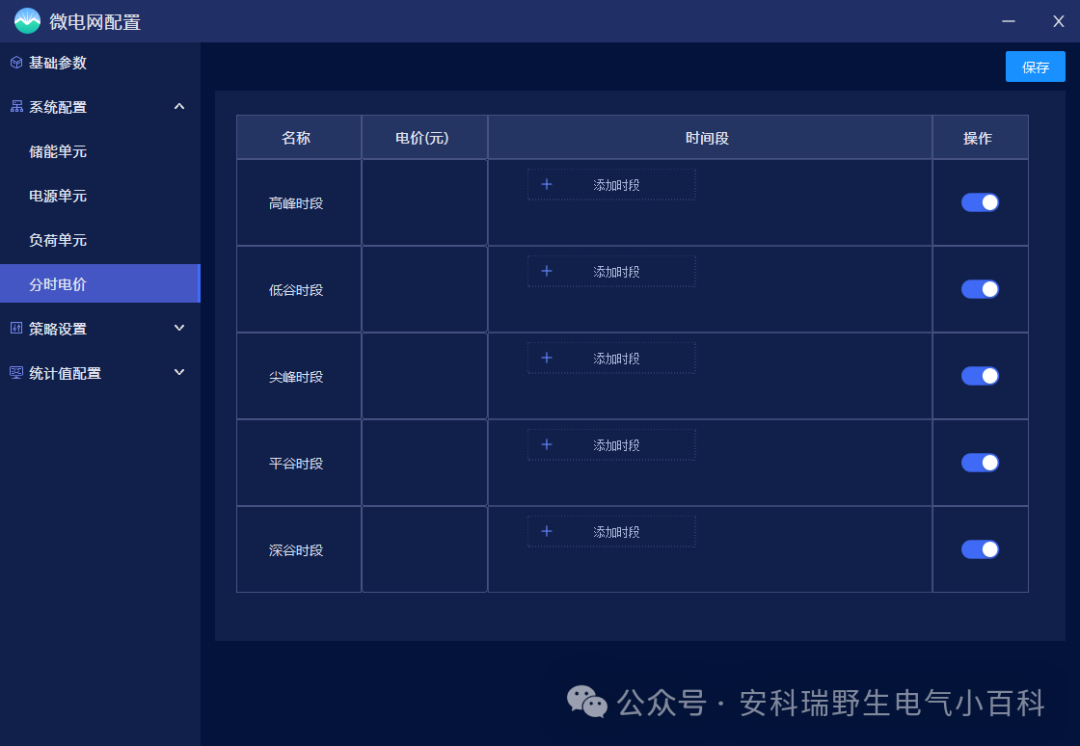Collapse the 系统配置 section chevron

pos(180,107)
